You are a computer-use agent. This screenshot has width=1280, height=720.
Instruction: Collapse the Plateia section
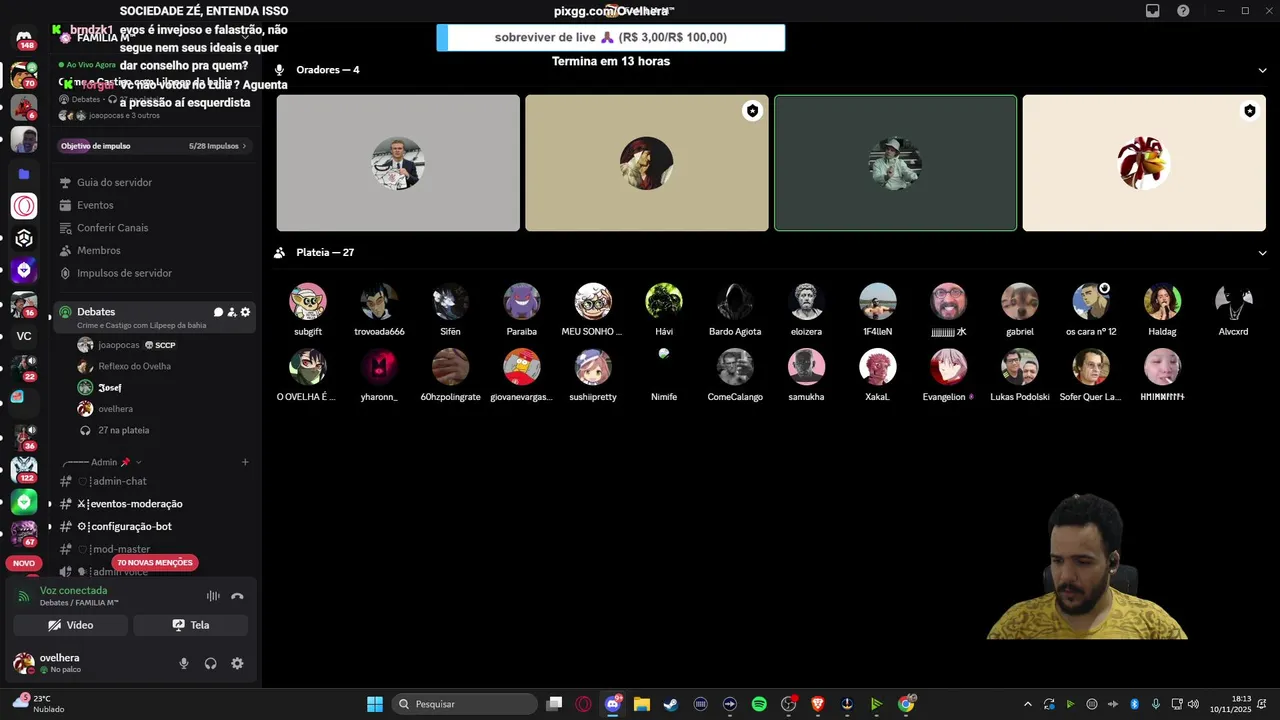1262,253
